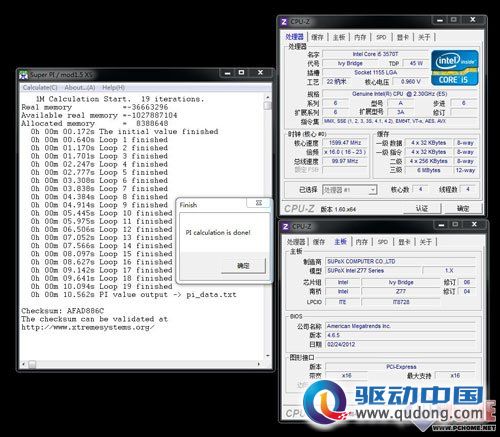The width and height of the screenshot is (500, 437).
Task: Select 显卡 tab in bottom CPU-Z window
Action: tap(404, 242)
